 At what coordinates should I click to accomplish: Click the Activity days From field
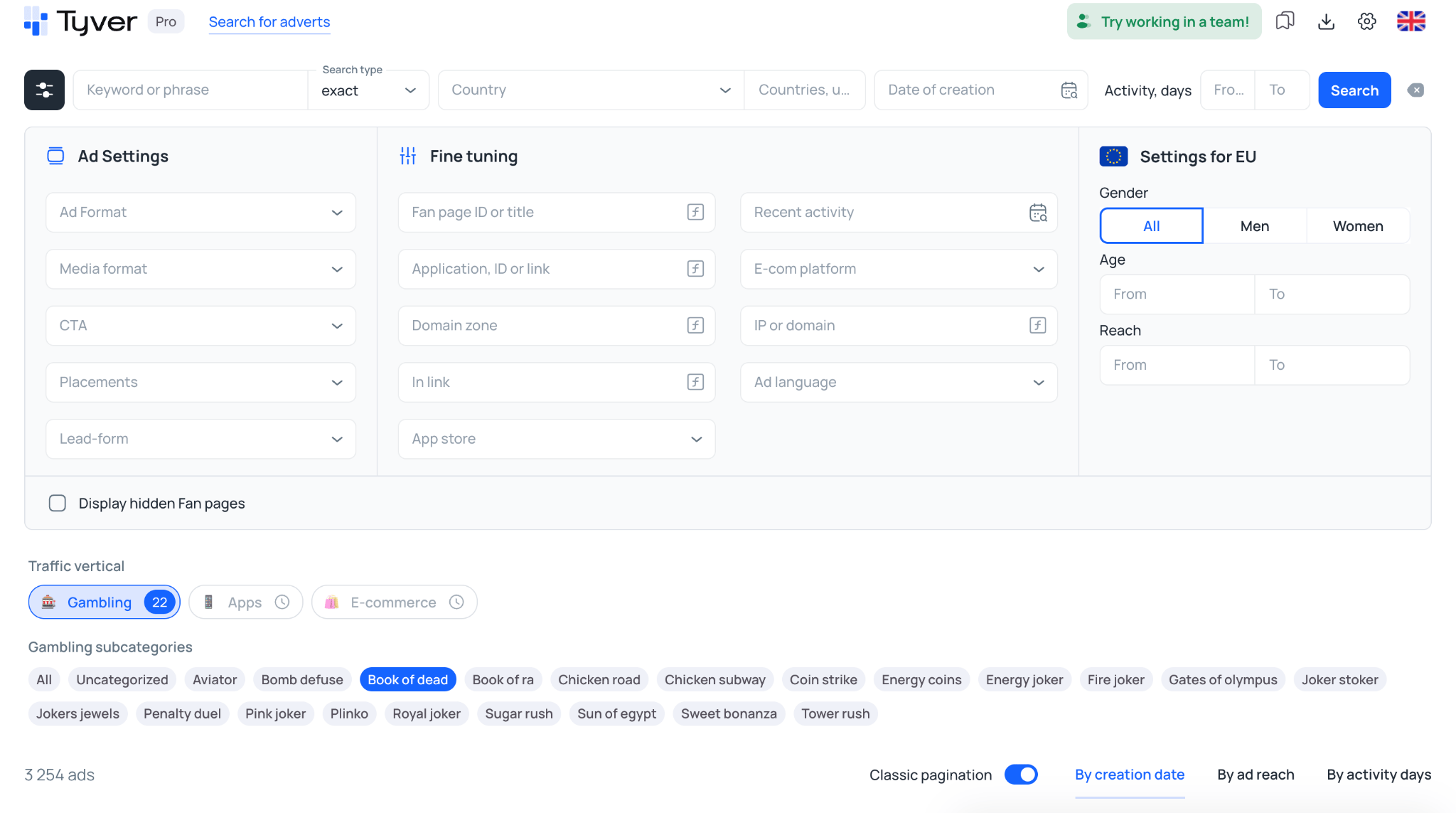(1228, 90)
